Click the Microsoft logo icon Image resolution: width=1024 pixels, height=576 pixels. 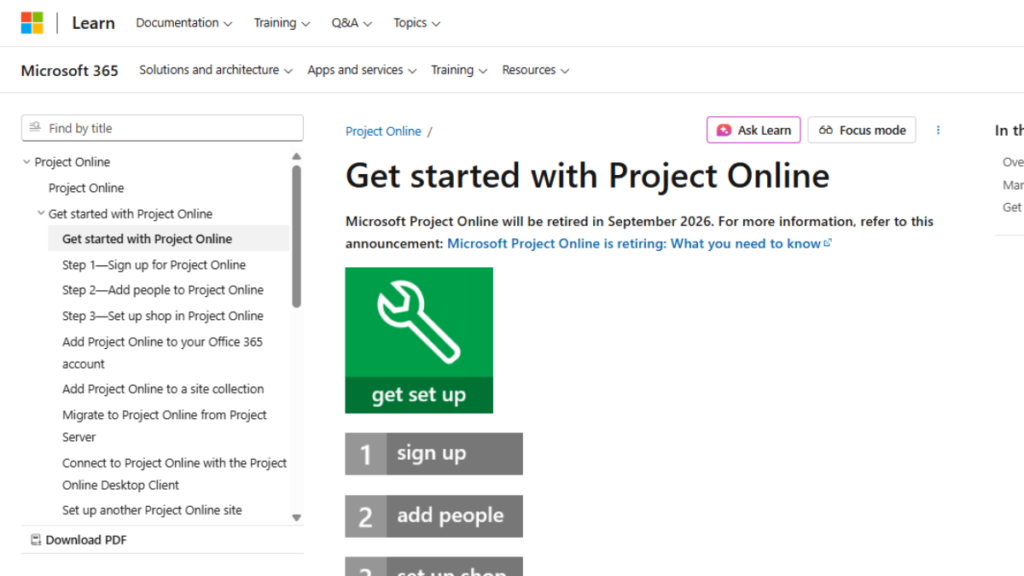click(31, 22)
